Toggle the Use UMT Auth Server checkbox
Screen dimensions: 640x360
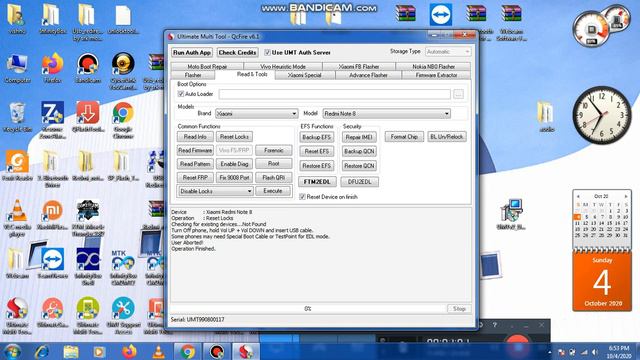(x=267, y=52)
